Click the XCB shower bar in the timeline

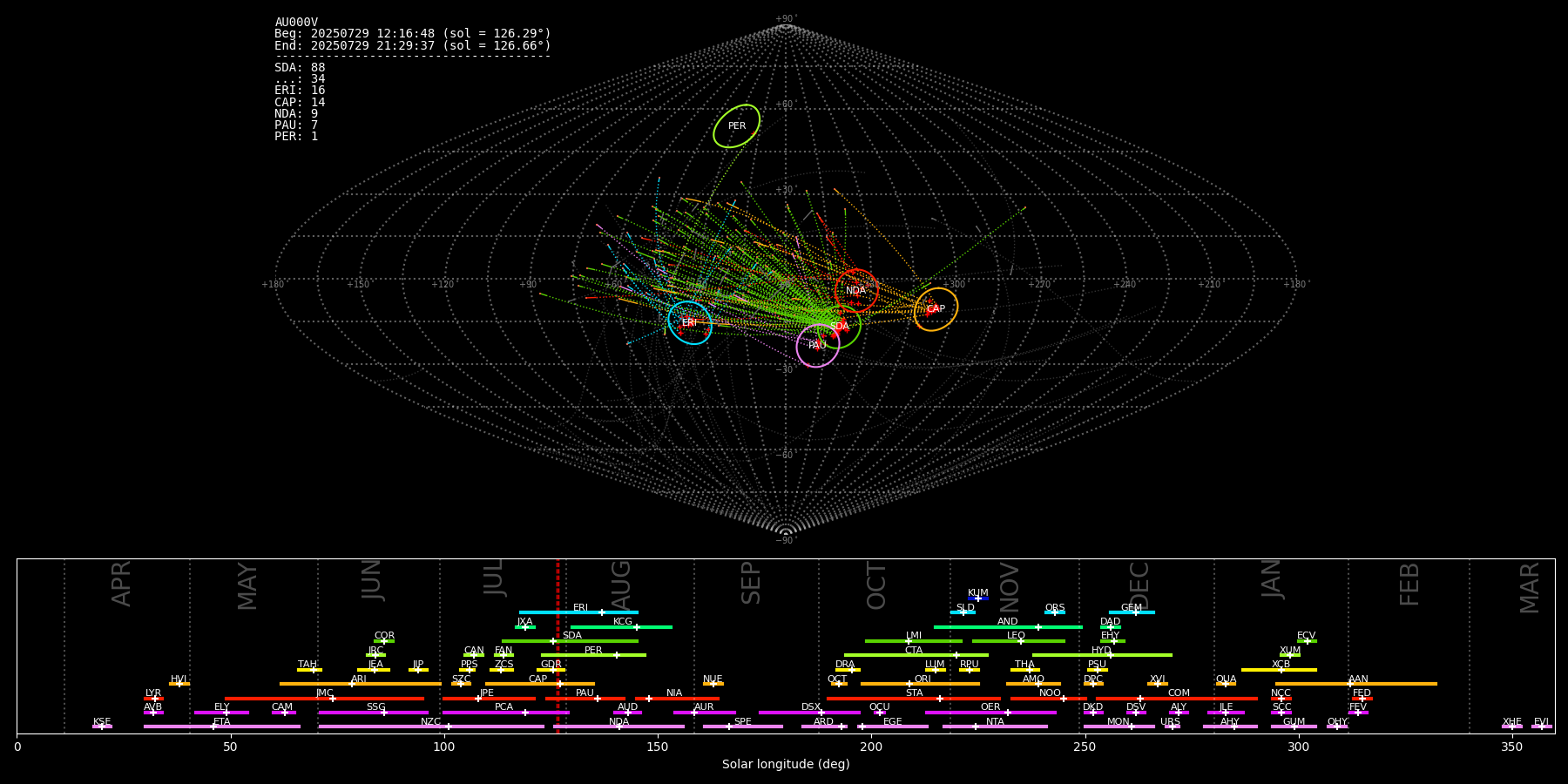tap(1279, 669)
